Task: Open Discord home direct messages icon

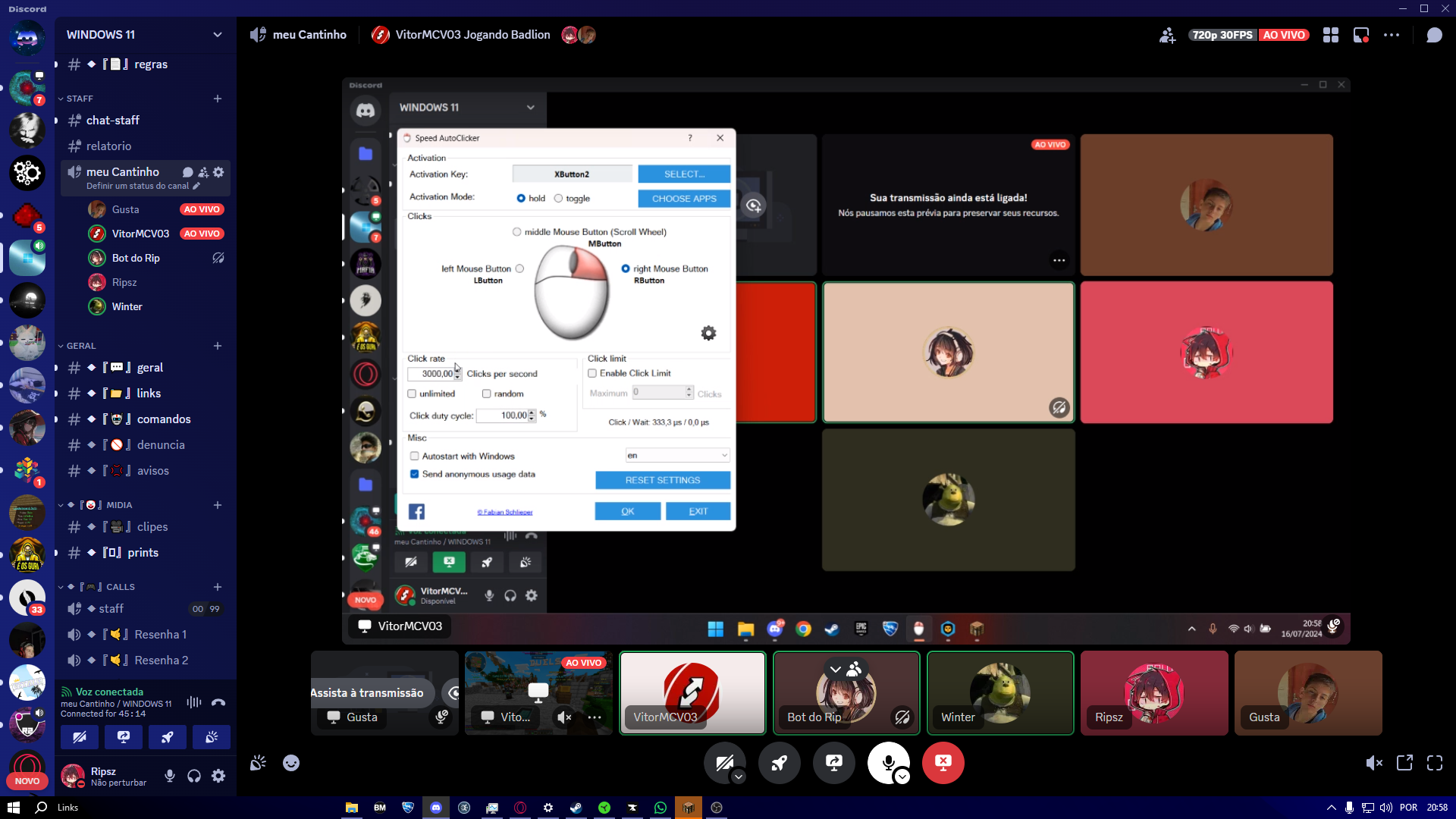Action: pyautogui.click(x=27, y=36)
